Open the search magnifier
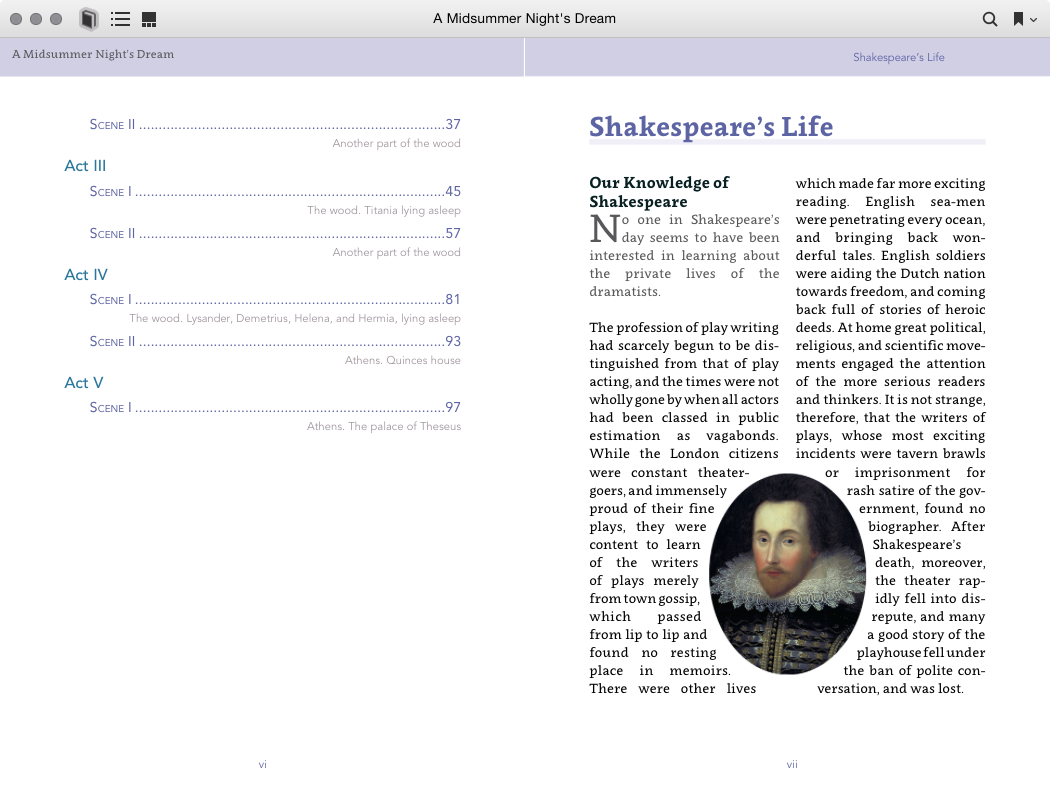 989,19
